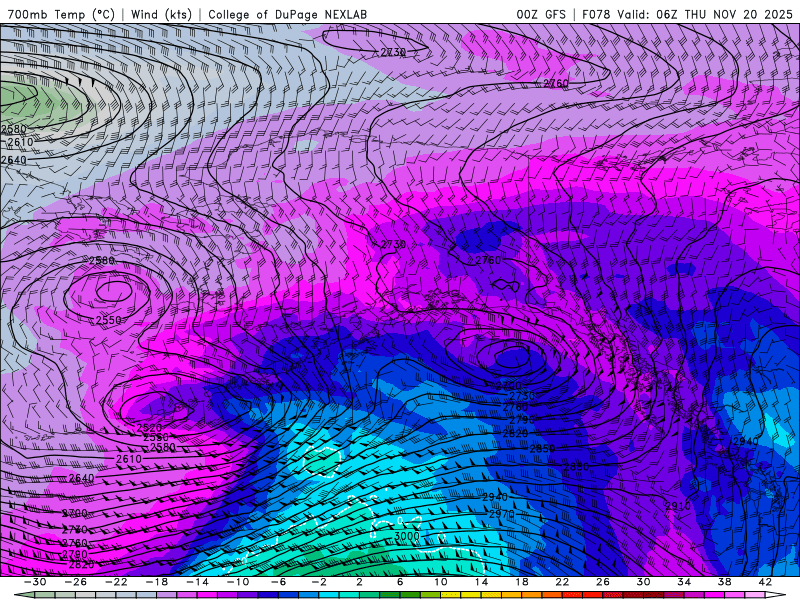Click the color scale label 38
800x600 pixels.
724,582
